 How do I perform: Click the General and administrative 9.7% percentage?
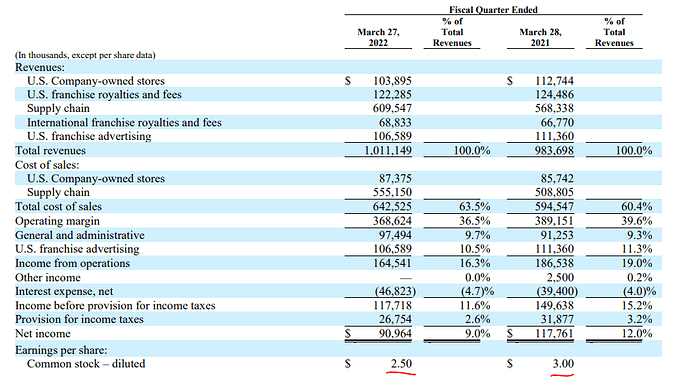tap(477, 235)
